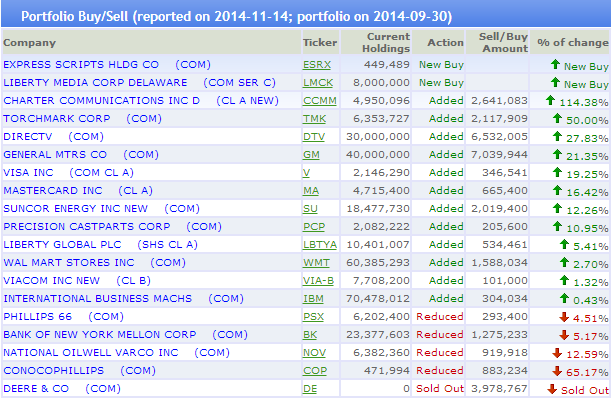Screen dimensions: 611x399
Task: Click the Action column header
Action: pyautogui.click(x=445, y=42)
